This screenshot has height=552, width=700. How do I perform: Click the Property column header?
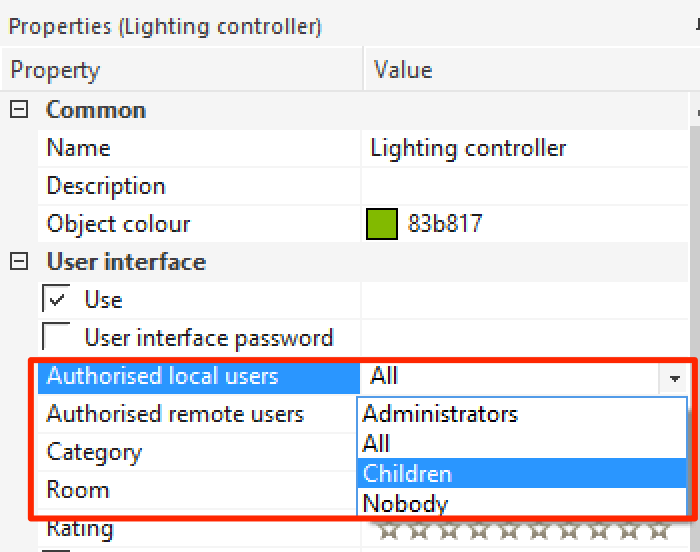(x=55, y=71)
